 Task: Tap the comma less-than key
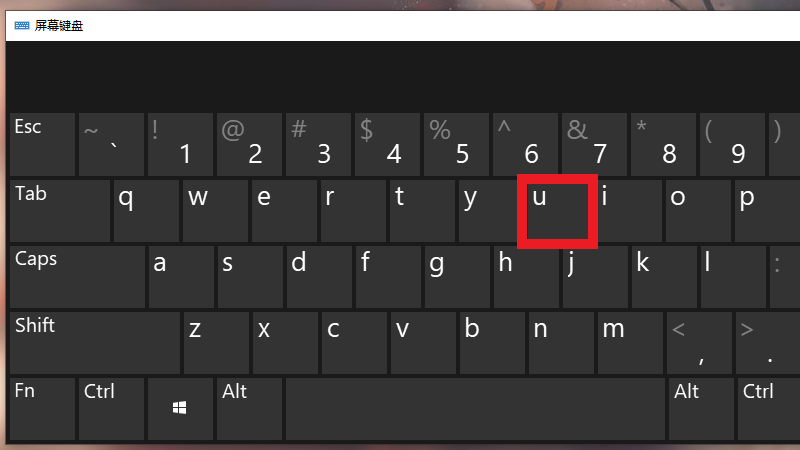(x=699, y=343)
